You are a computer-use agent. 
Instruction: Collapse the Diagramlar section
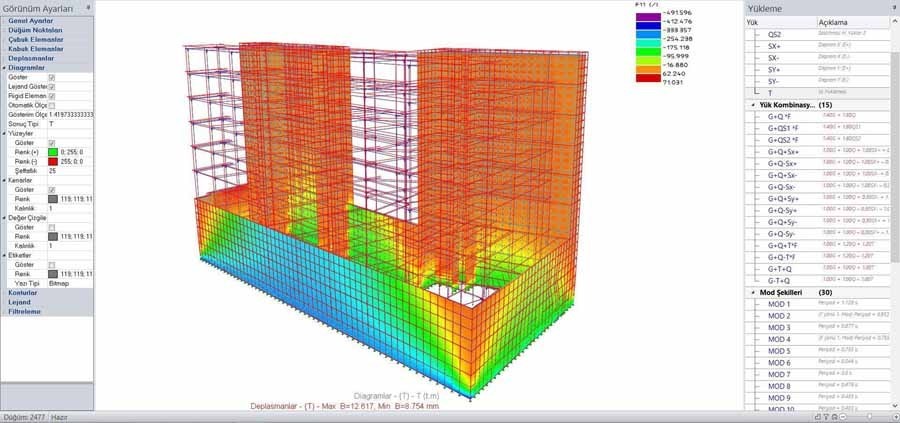(3, 67)
